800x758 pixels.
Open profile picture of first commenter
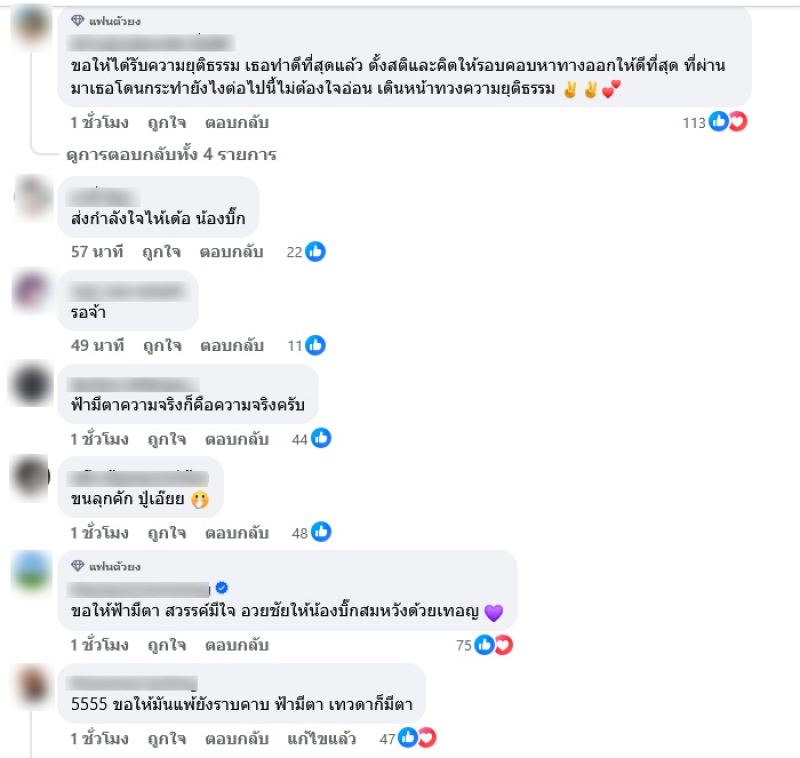coord(32,27)
